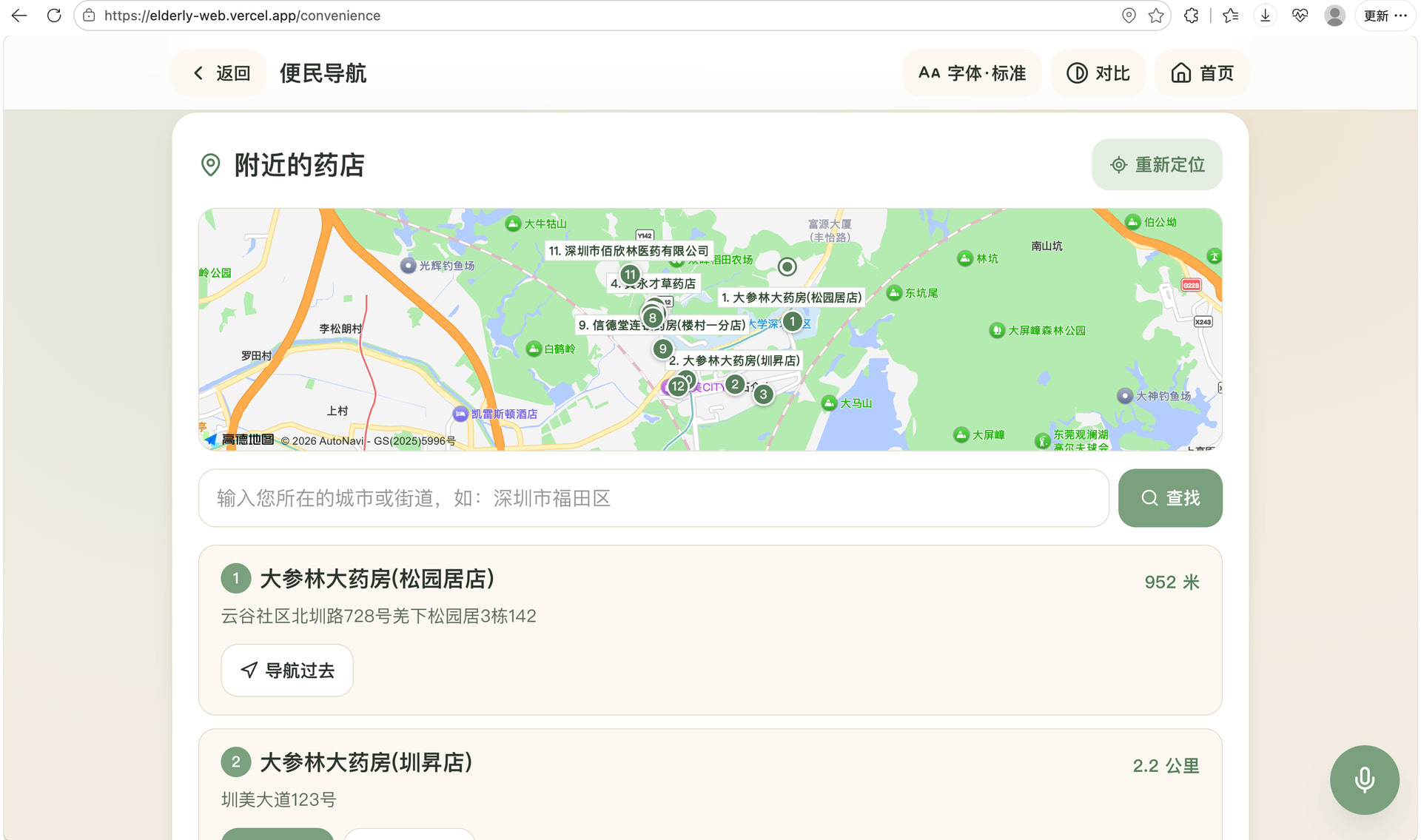Click the map label 深圳市佰欣林医药有限公司
Image resolution: width=1421 pixels, height=840 pixels.
(x=628, y=251)
